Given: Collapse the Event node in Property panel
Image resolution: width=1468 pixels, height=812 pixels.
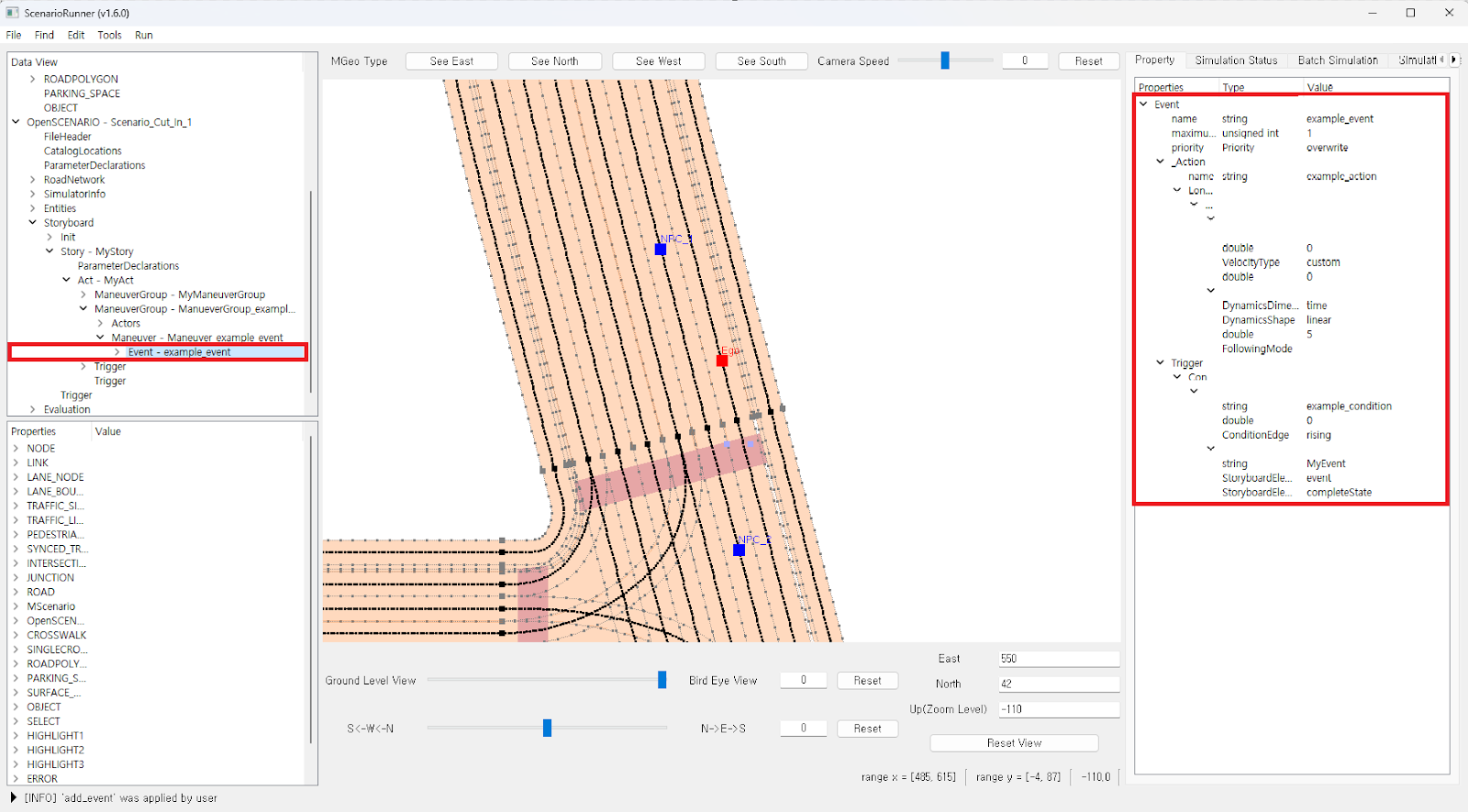Looking at the screenshot, I should click(x=1143, y=105).
